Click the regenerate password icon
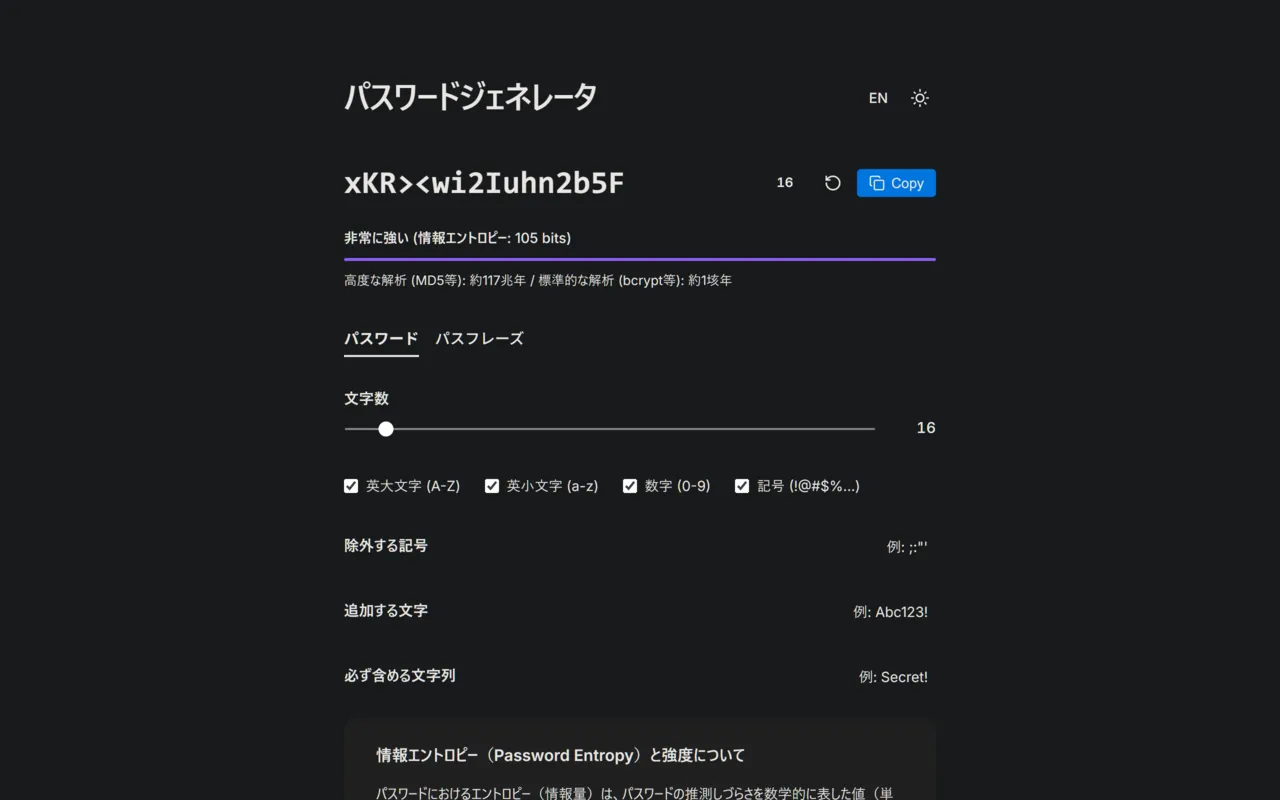The height and width of the screenshot is (800, 1280). [832, 183]
